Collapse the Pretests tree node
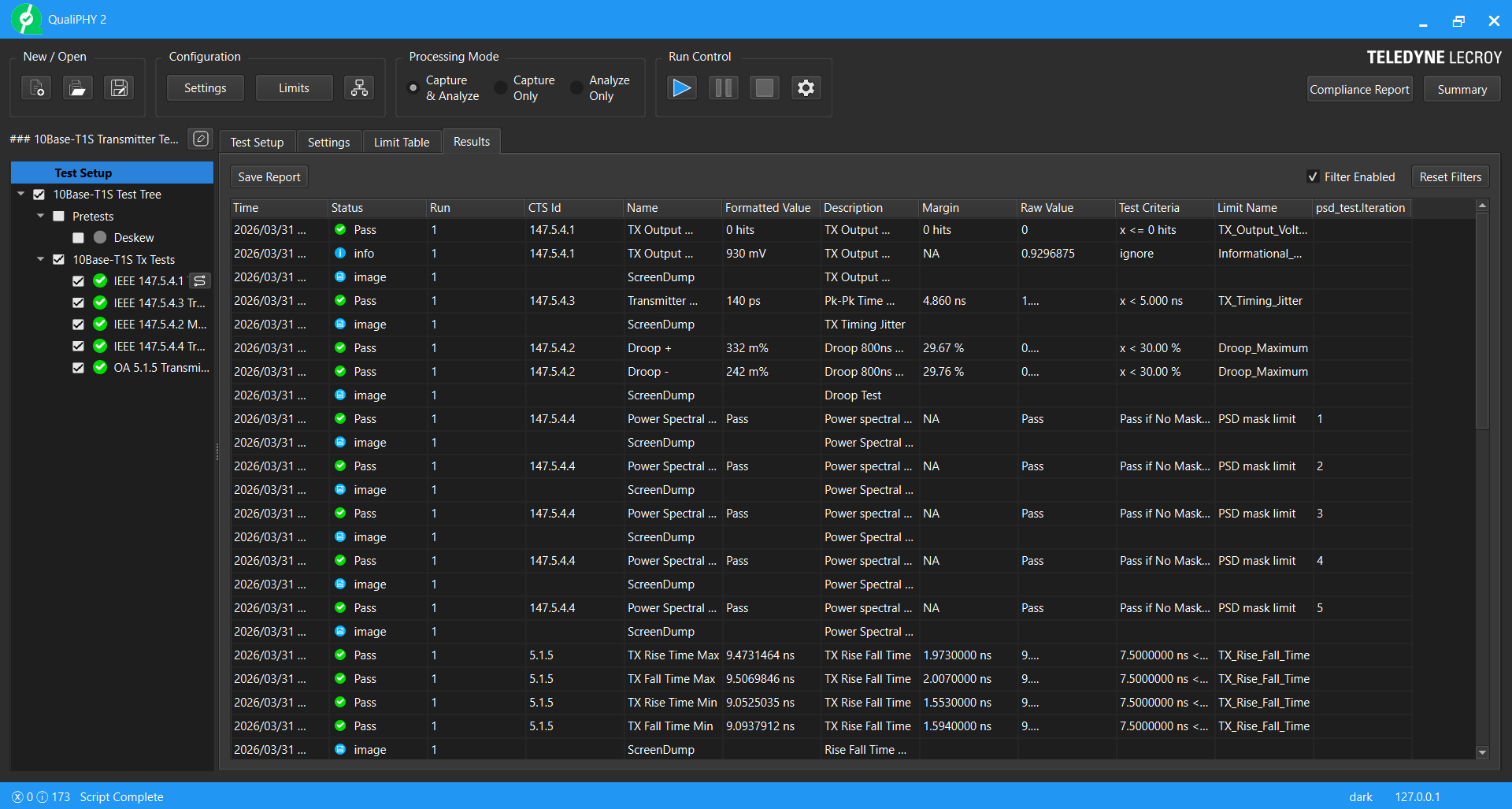This screenshot has width=1512, height=809. coord(41,216)
